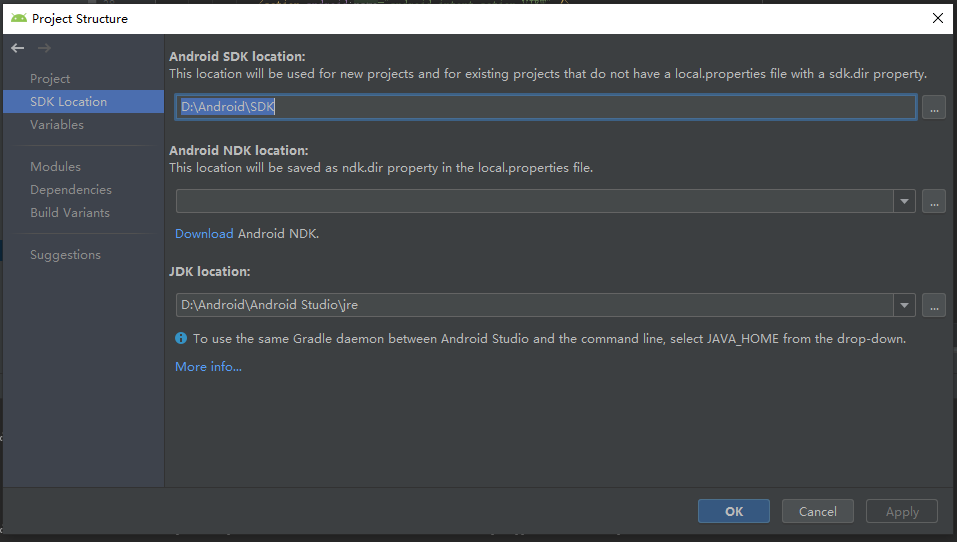Confirm changes with the OK button
The height and width of the screenshot is (542, 957).
[734, 511]
